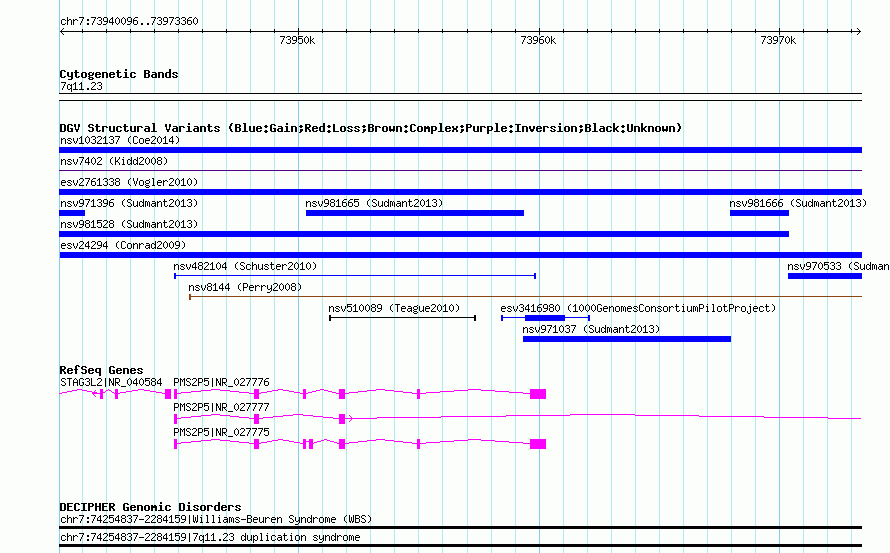This screenshot has height=553, width=890.
Task: Click the nsv482104 thin blue line
Action: 355,276
